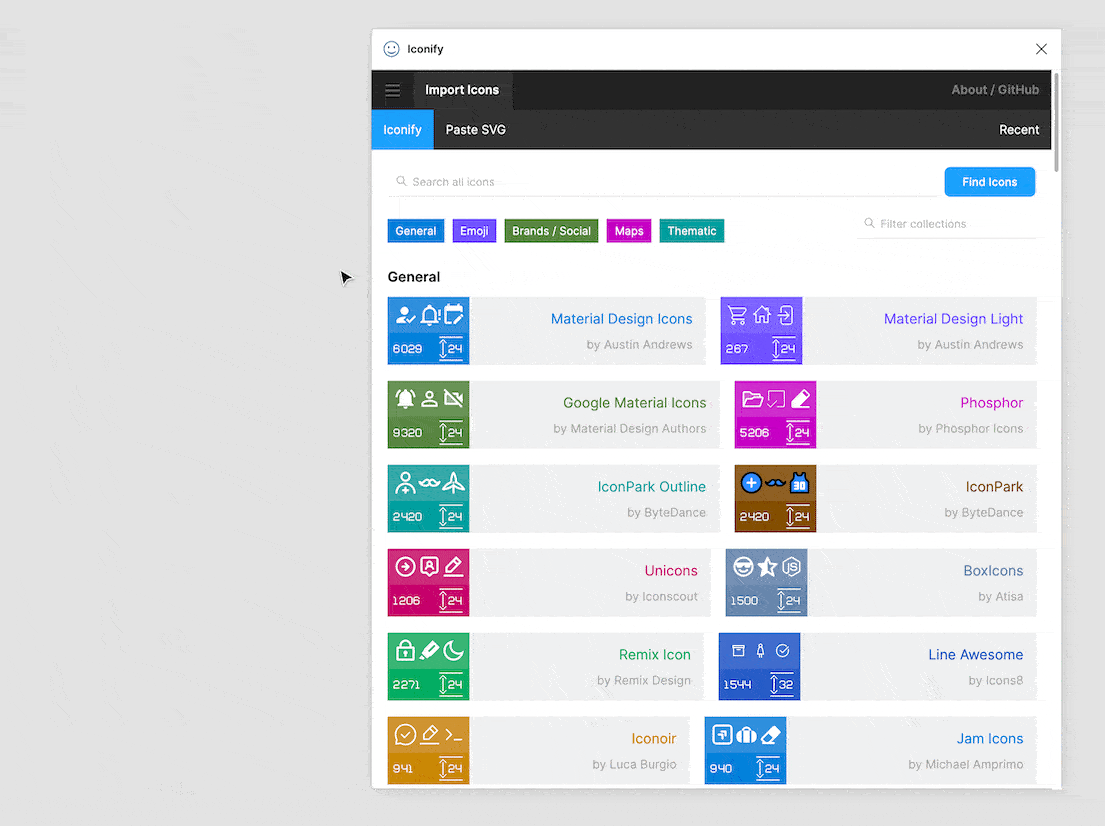Click the Material Design Icons preview tile
The width and height of the screenshot is (1105, 826).
pyautogui.click(x=428, y=331)
